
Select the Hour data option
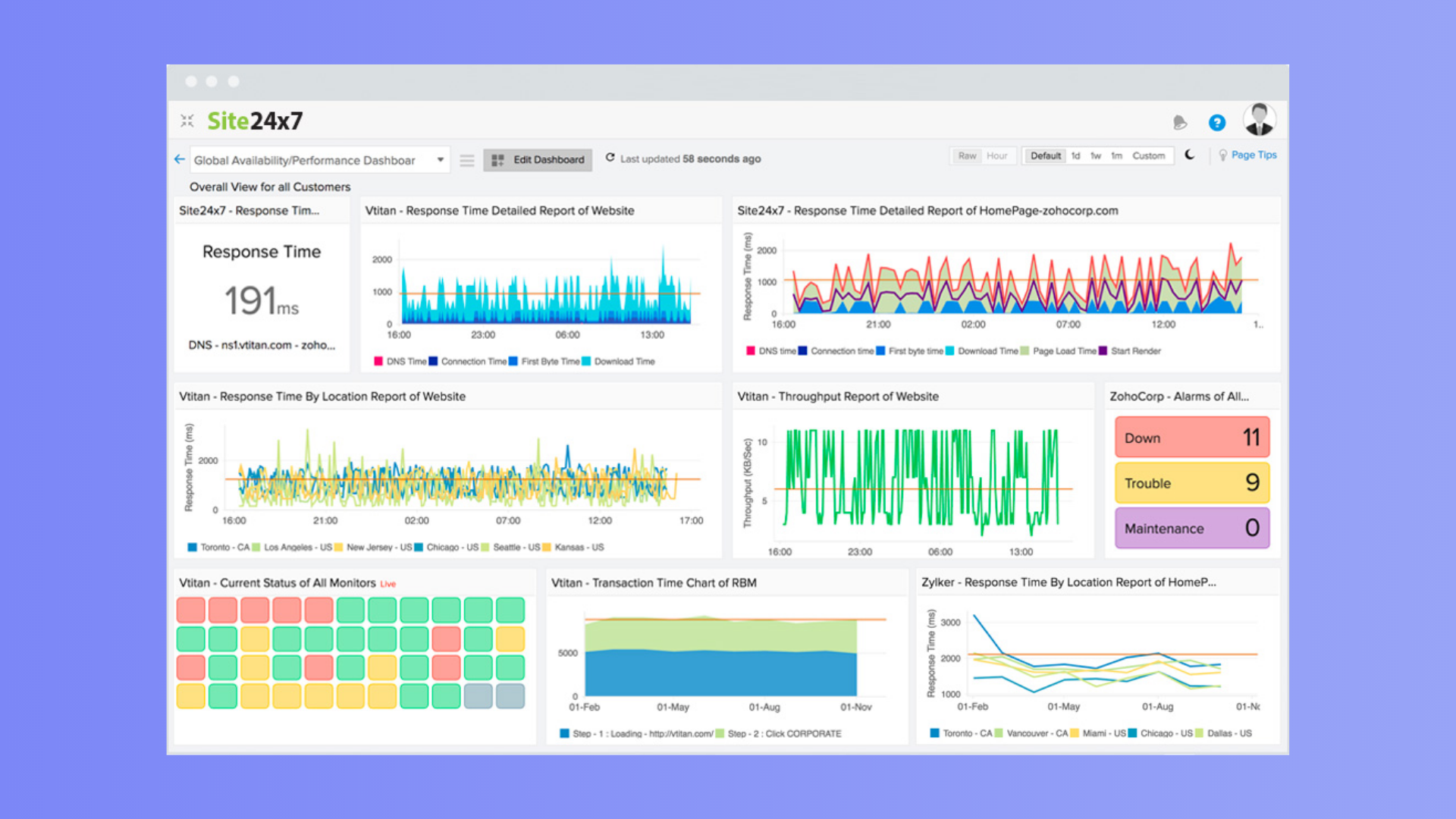[x=997, y=155]
